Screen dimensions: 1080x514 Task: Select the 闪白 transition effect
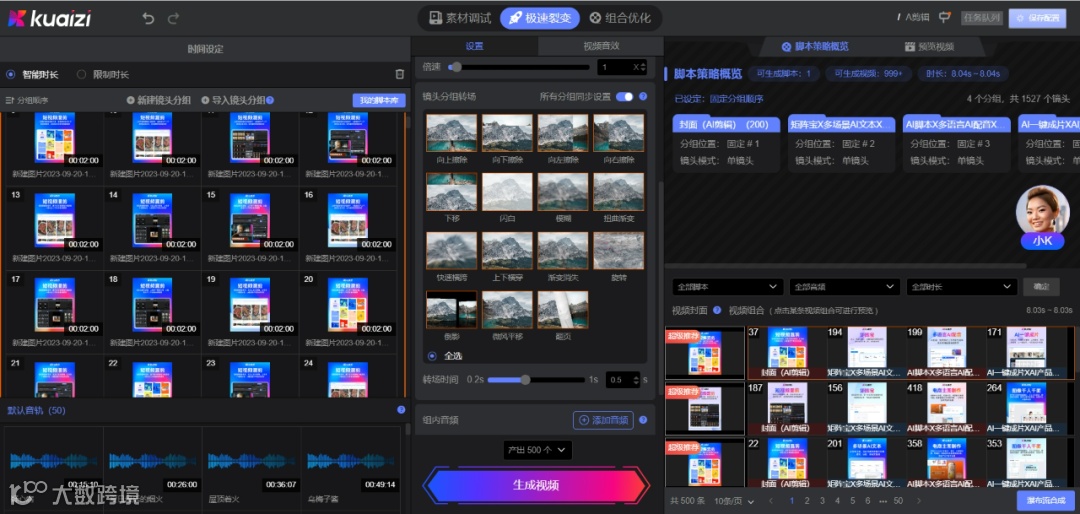(507, 192)
